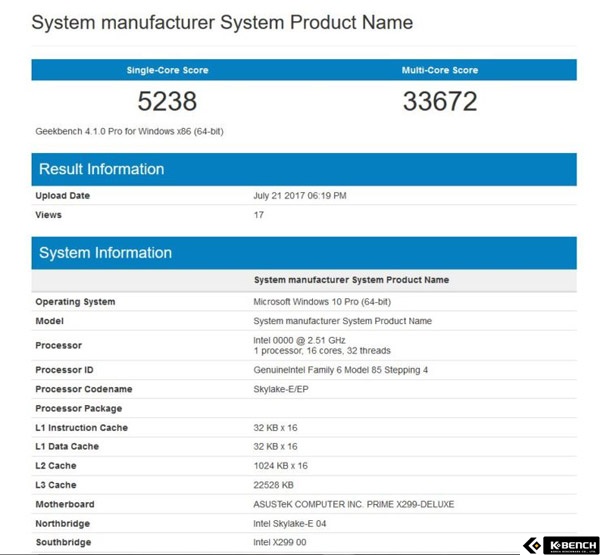Click the Upload Date label
600x555 pixels.
point(62,196)
